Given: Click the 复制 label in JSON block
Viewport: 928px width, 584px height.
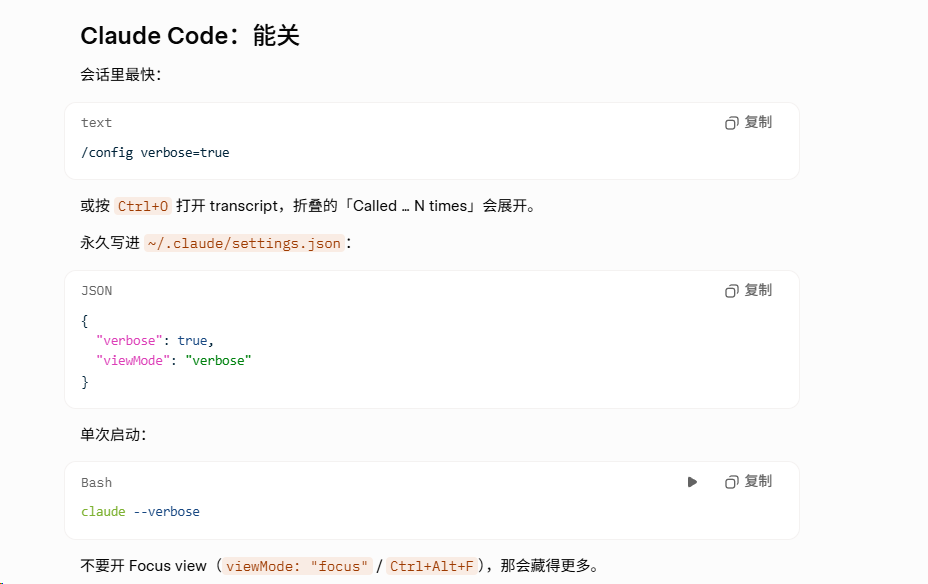Looking at the screenshot, I should point(758,290).
